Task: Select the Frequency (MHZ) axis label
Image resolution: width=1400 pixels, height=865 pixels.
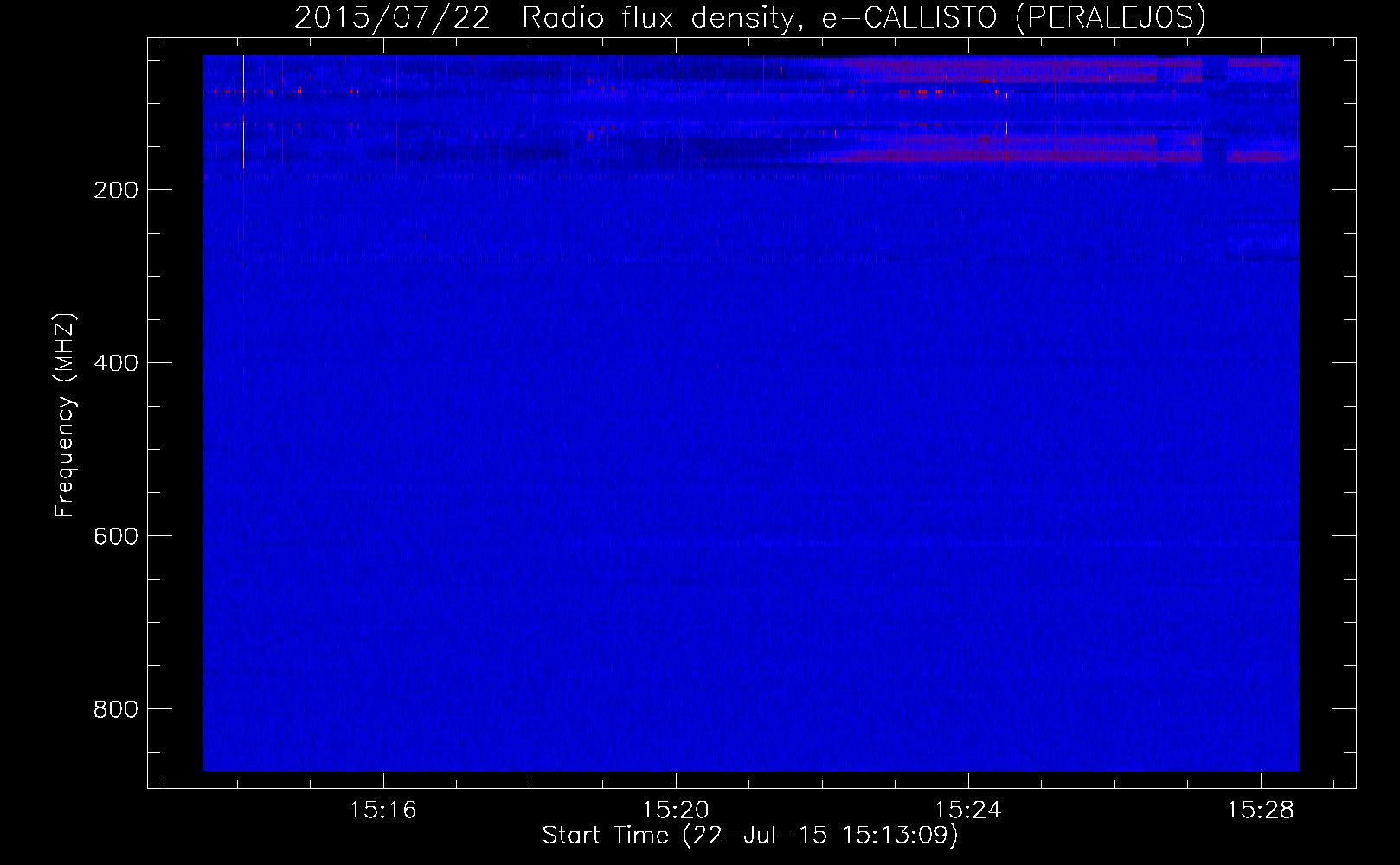Action: point(65,414)
